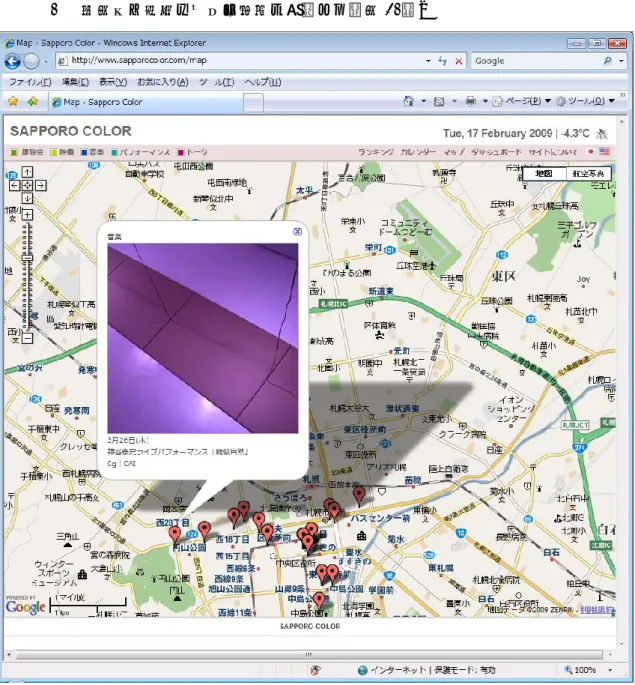Open the ランキング page link
This screenshot has height=685, width=635.
[376, 152]
